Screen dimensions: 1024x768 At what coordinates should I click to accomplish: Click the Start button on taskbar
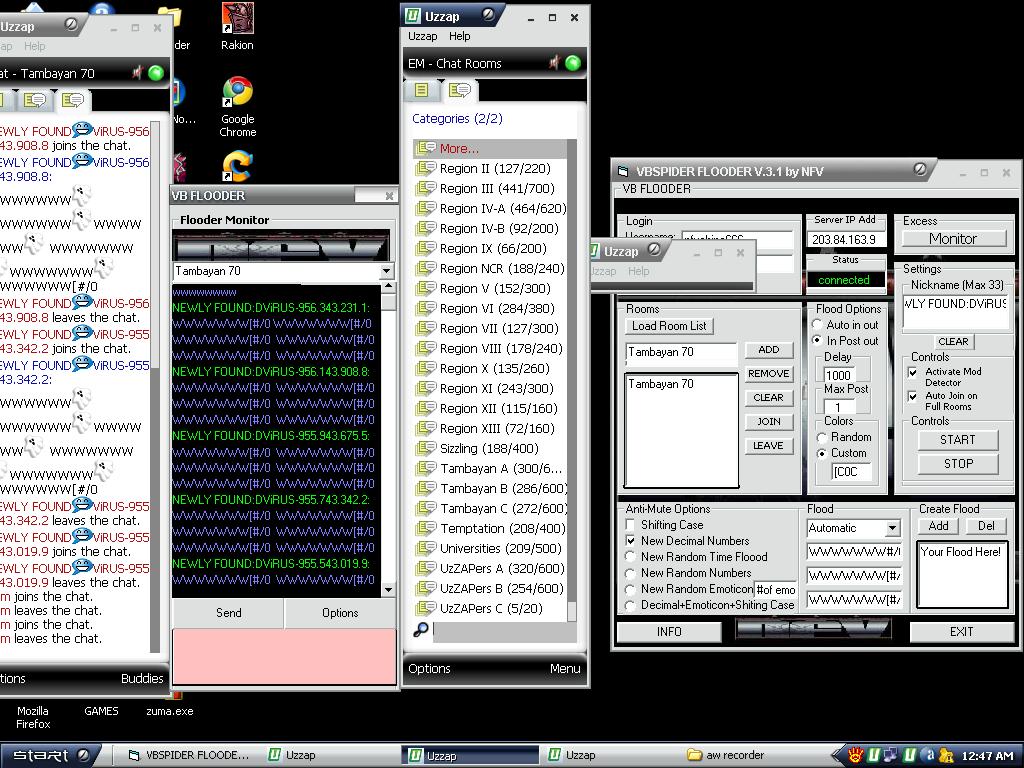tap(50, 755)
